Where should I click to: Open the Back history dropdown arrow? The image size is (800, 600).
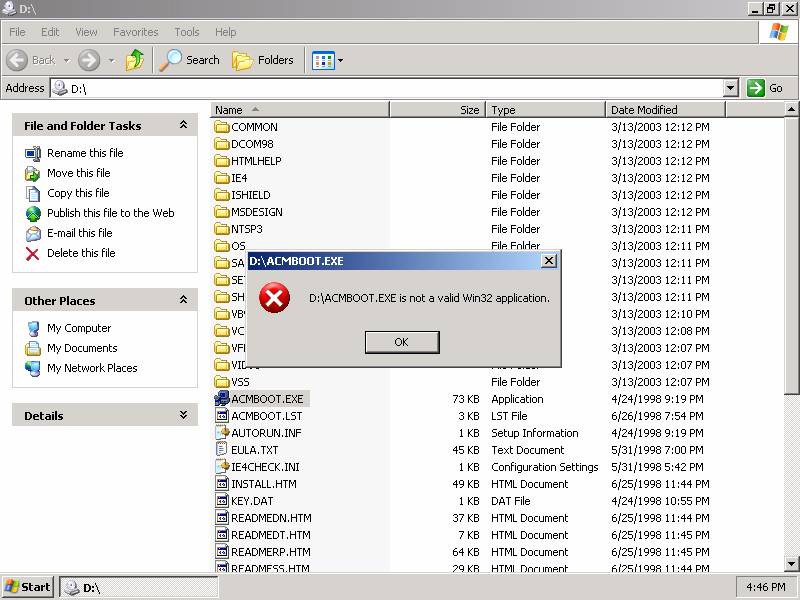click(x=66, y=60)
